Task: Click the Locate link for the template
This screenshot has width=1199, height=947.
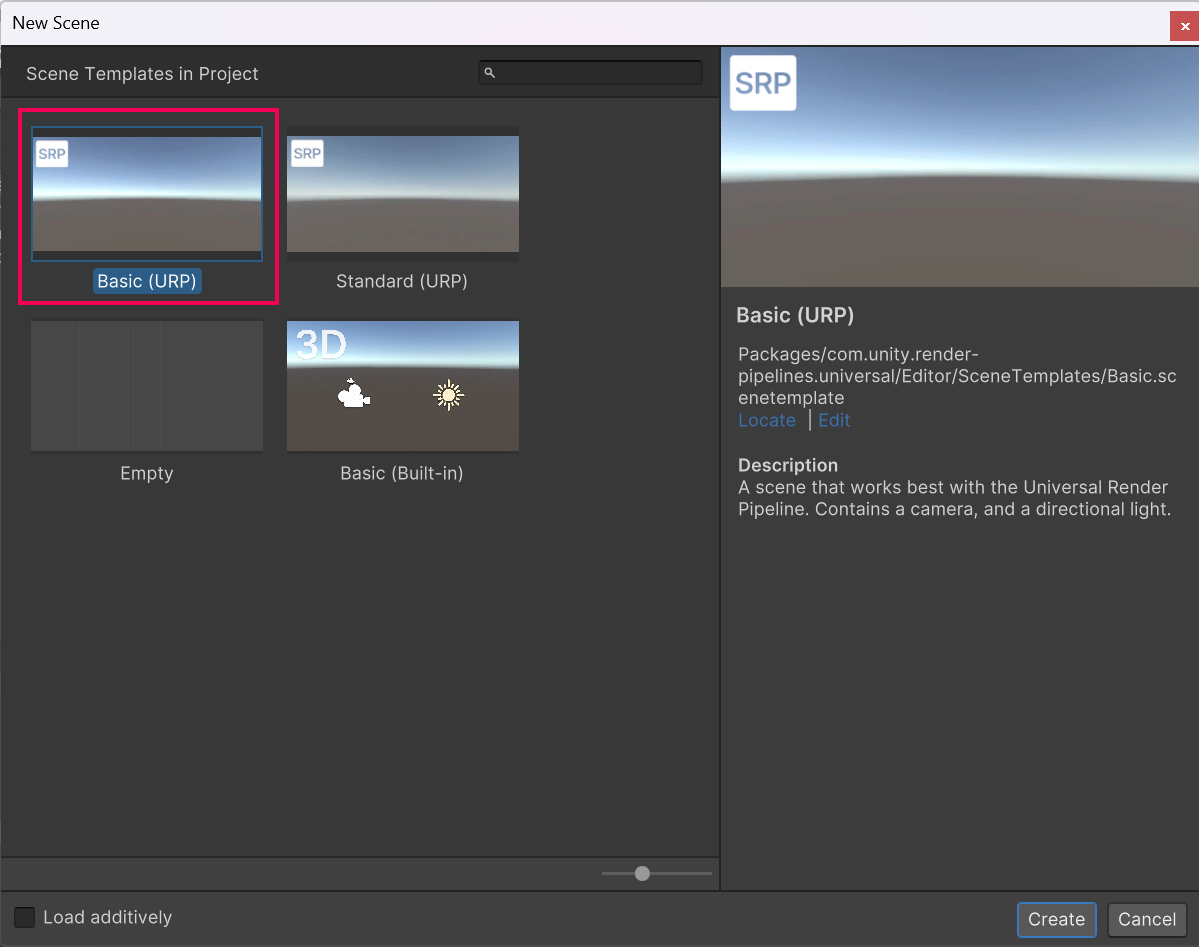Action: 767,420
